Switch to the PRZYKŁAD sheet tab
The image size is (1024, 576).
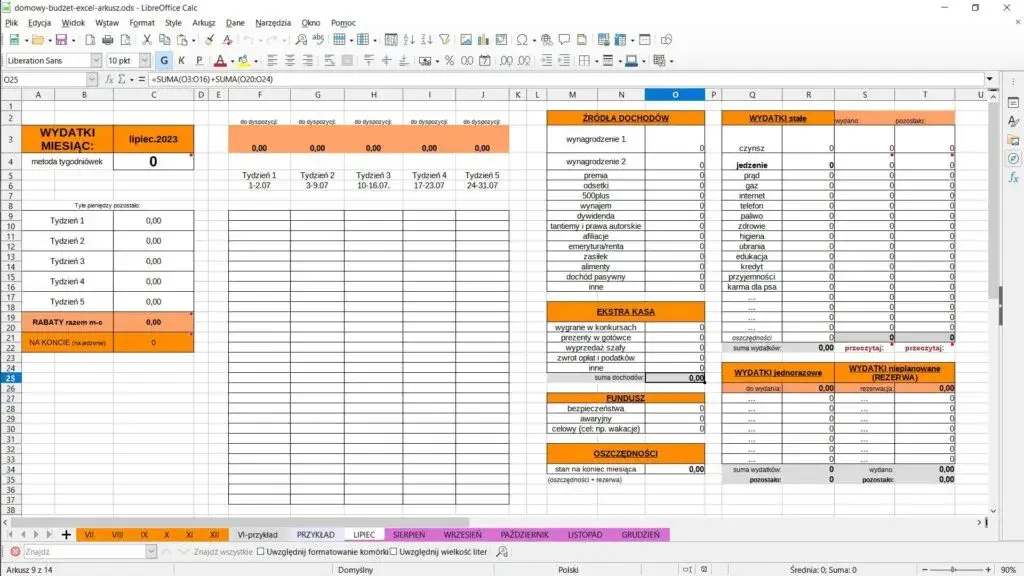pyautogui.click(x=315, y=535)
